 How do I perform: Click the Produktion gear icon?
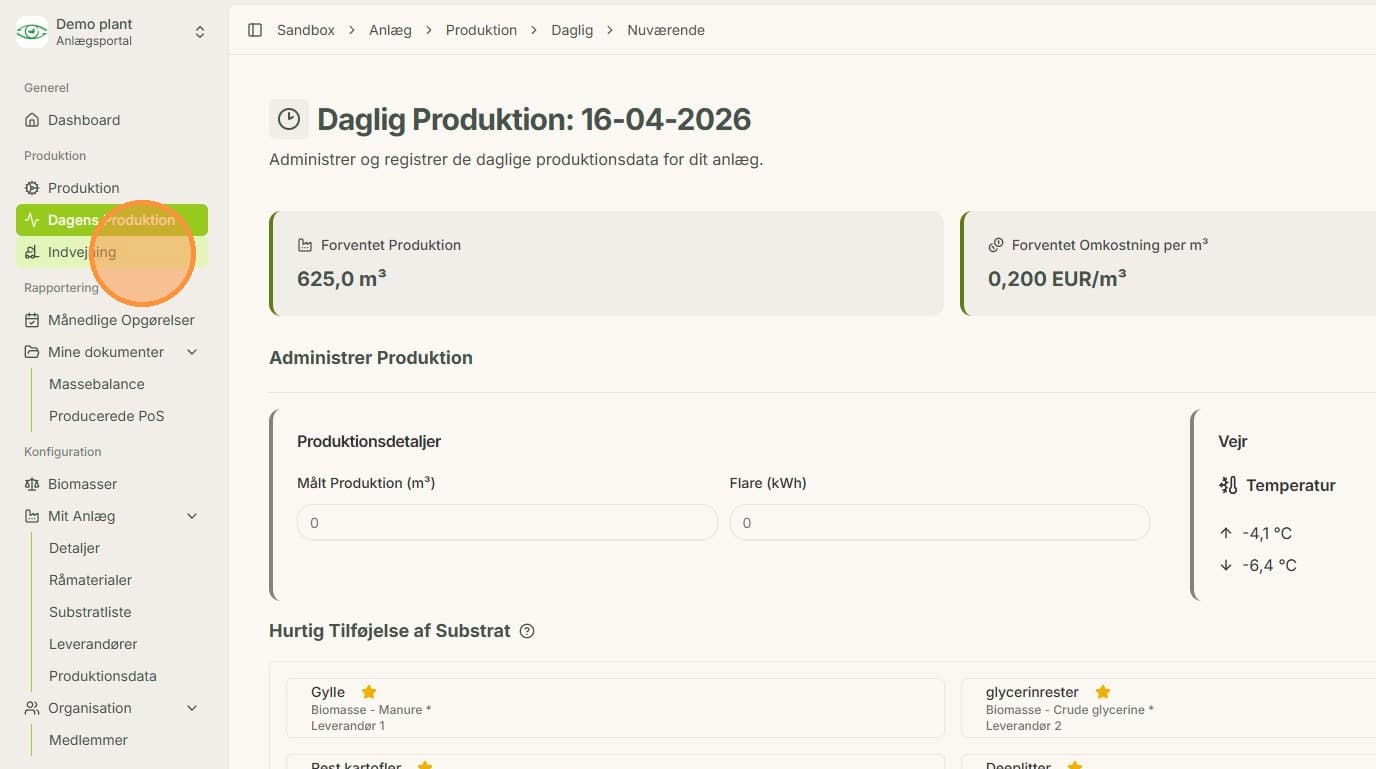click(32, 188)
